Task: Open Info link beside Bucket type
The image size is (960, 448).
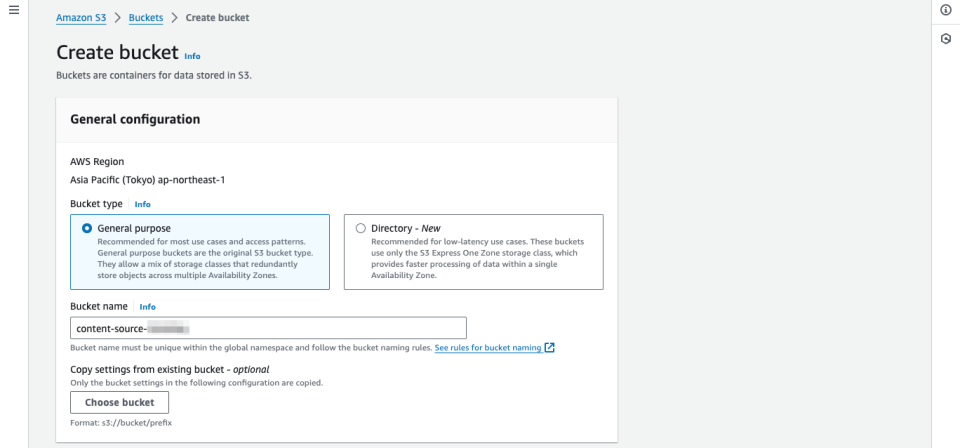Action: 143,204
